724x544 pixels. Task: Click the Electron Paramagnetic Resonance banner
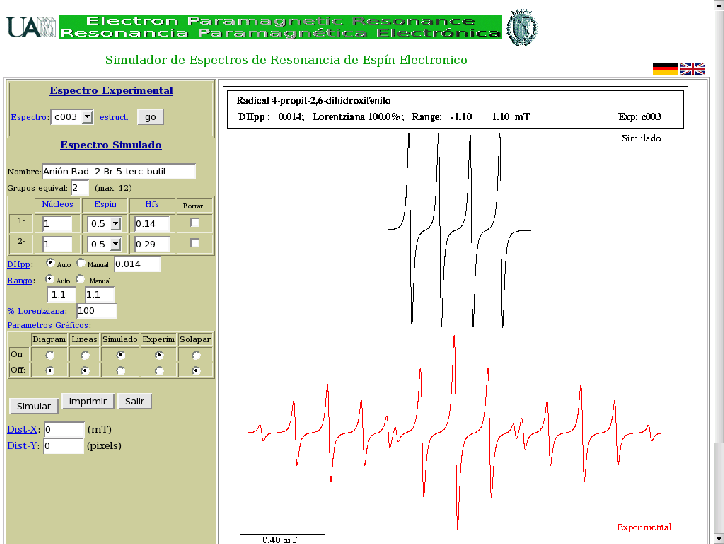[280, 27]
